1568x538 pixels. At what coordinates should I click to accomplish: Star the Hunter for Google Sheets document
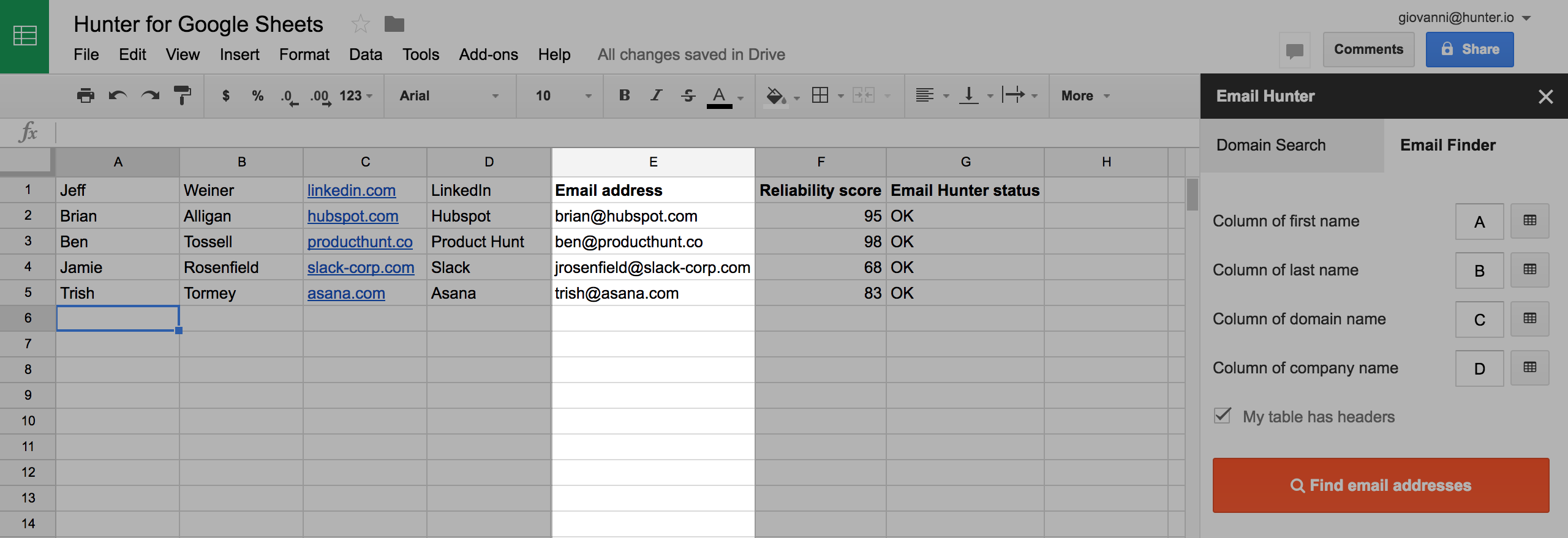click(x=360, y=24)
